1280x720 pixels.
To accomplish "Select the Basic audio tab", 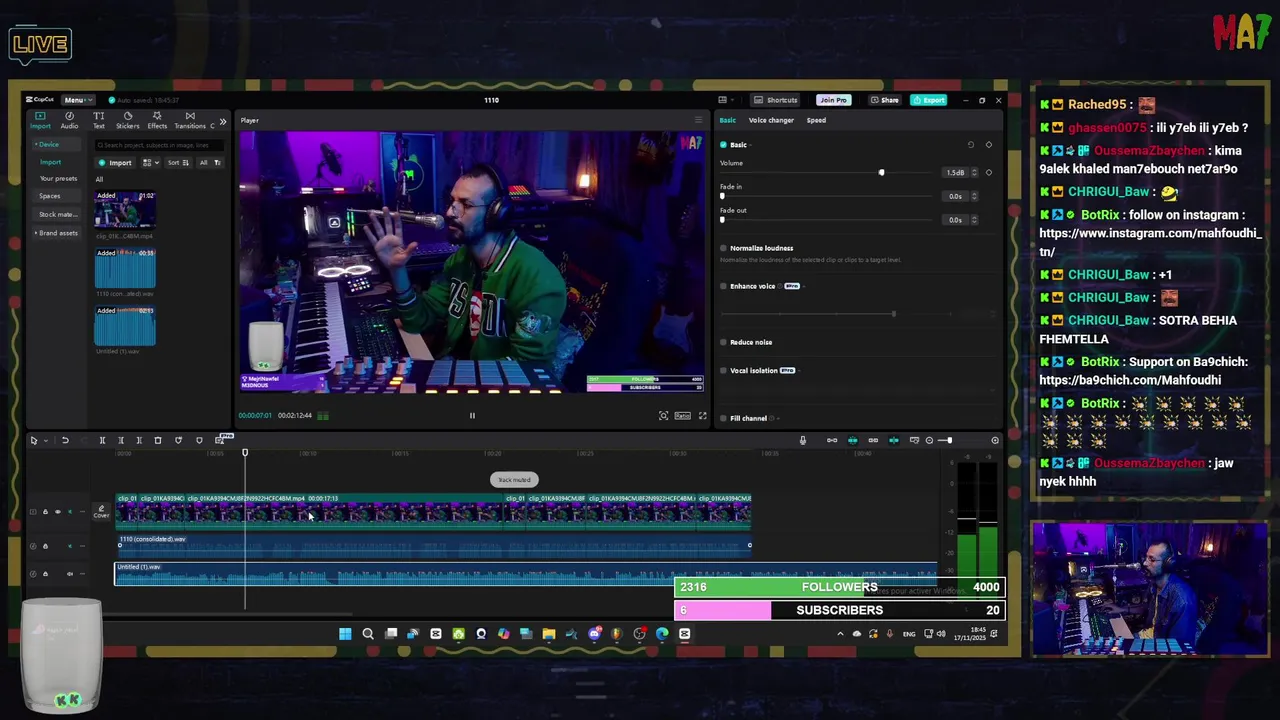I will (727, 120).
